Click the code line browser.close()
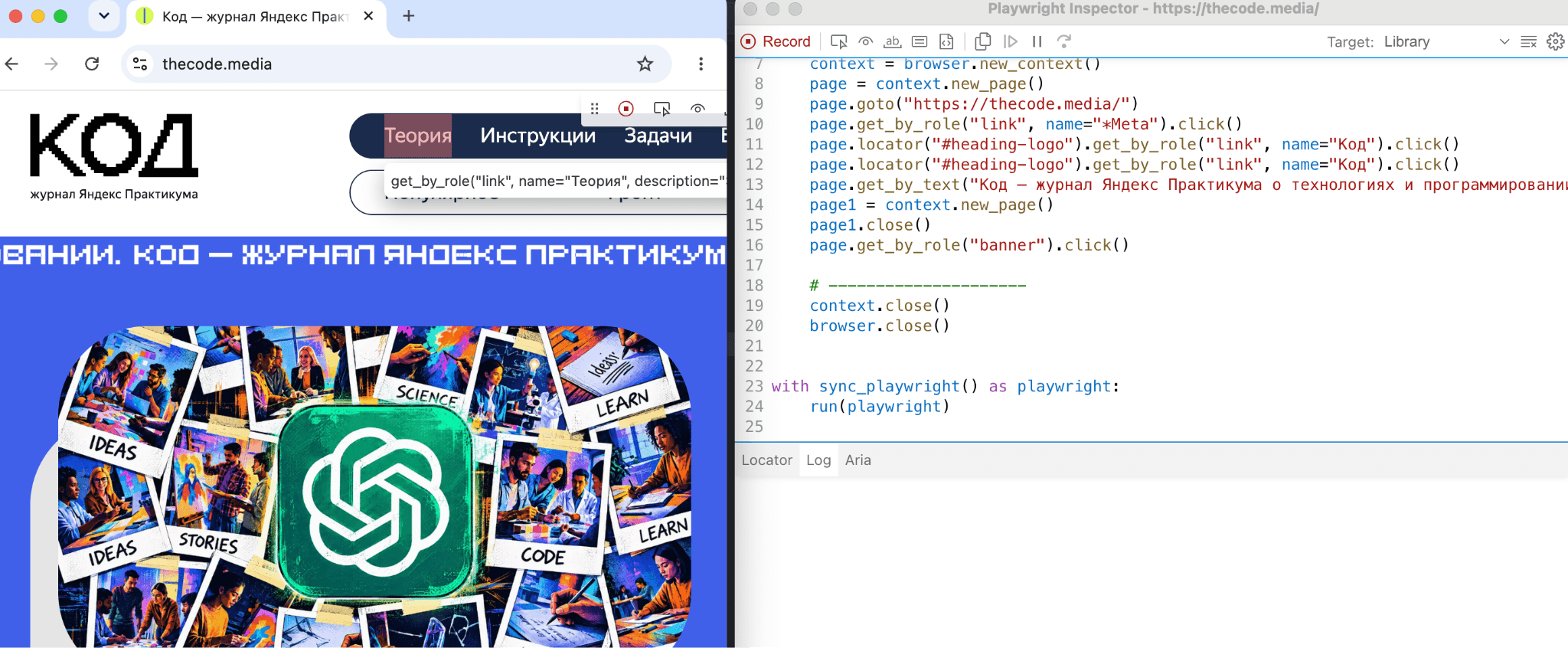 880,326
